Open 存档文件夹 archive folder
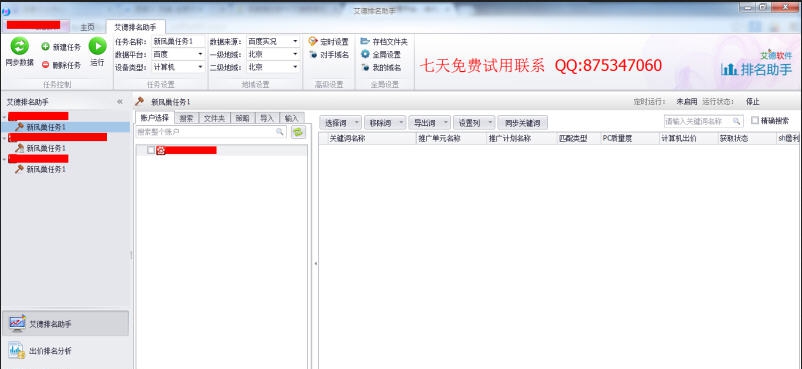Image resolution: width=802 pixels, height=369 pixels. (x=384, y=41)
